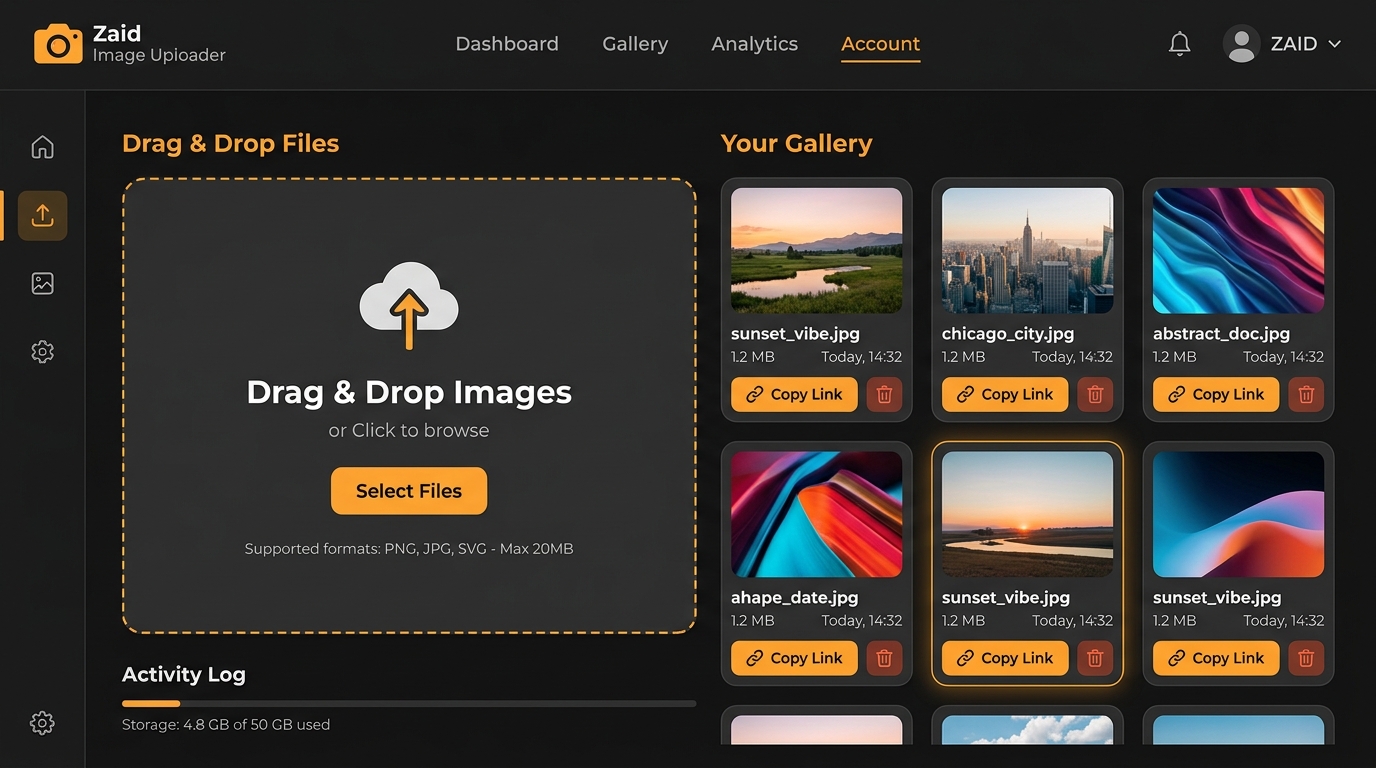Click trash icon on the highlighted sunset_vibe.jpg card
Image resolution: width=1376 pixels, height=768 pixels.
[x=1095, y=658]
